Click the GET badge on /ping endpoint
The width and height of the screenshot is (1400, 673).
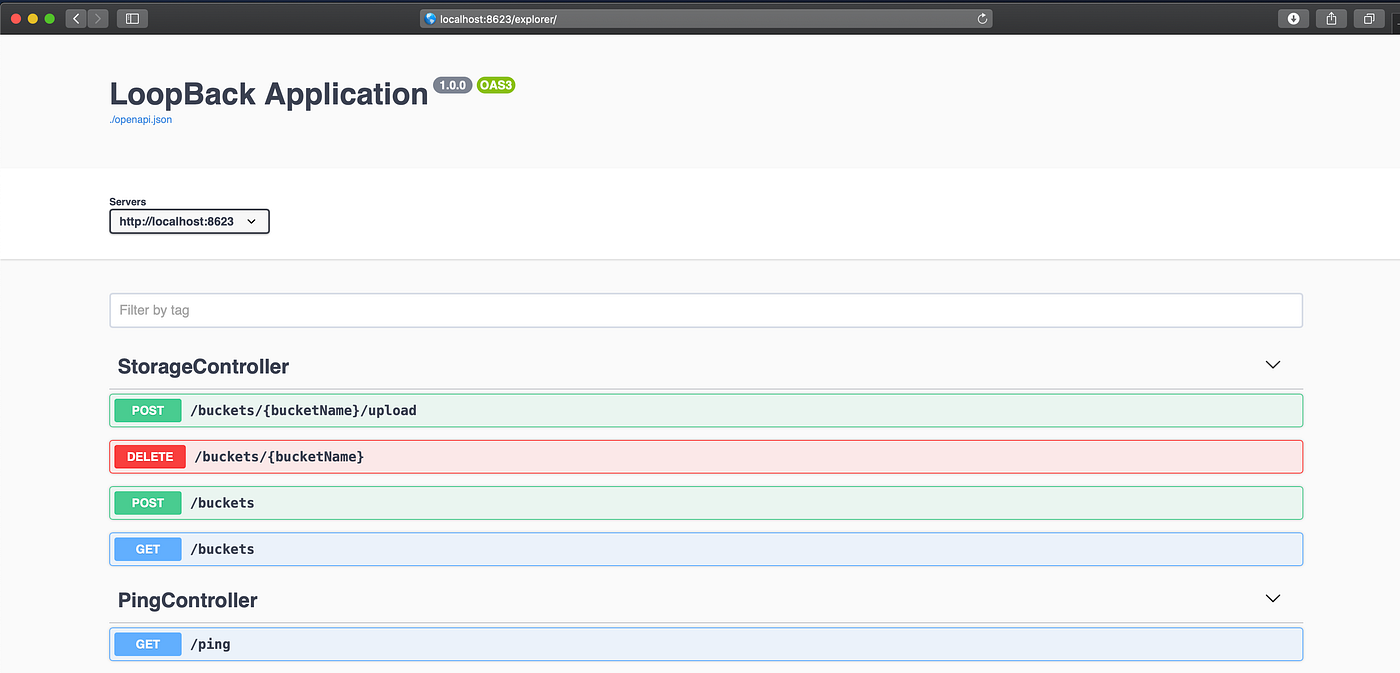coord(147,644)
